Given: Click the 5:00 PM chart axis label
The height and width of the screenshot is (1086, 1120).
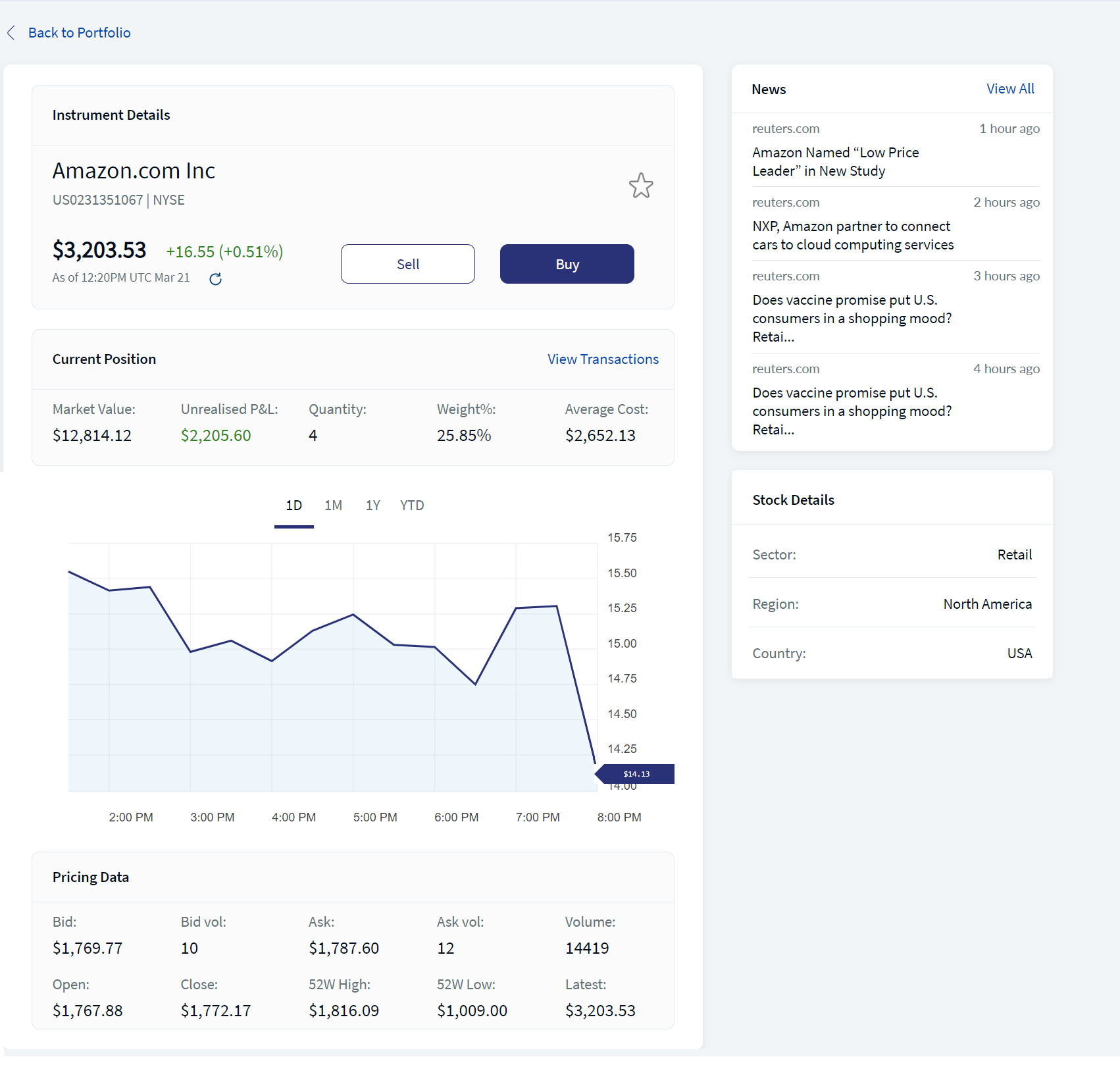Looking at the screenshot, I should pos(375,817).
